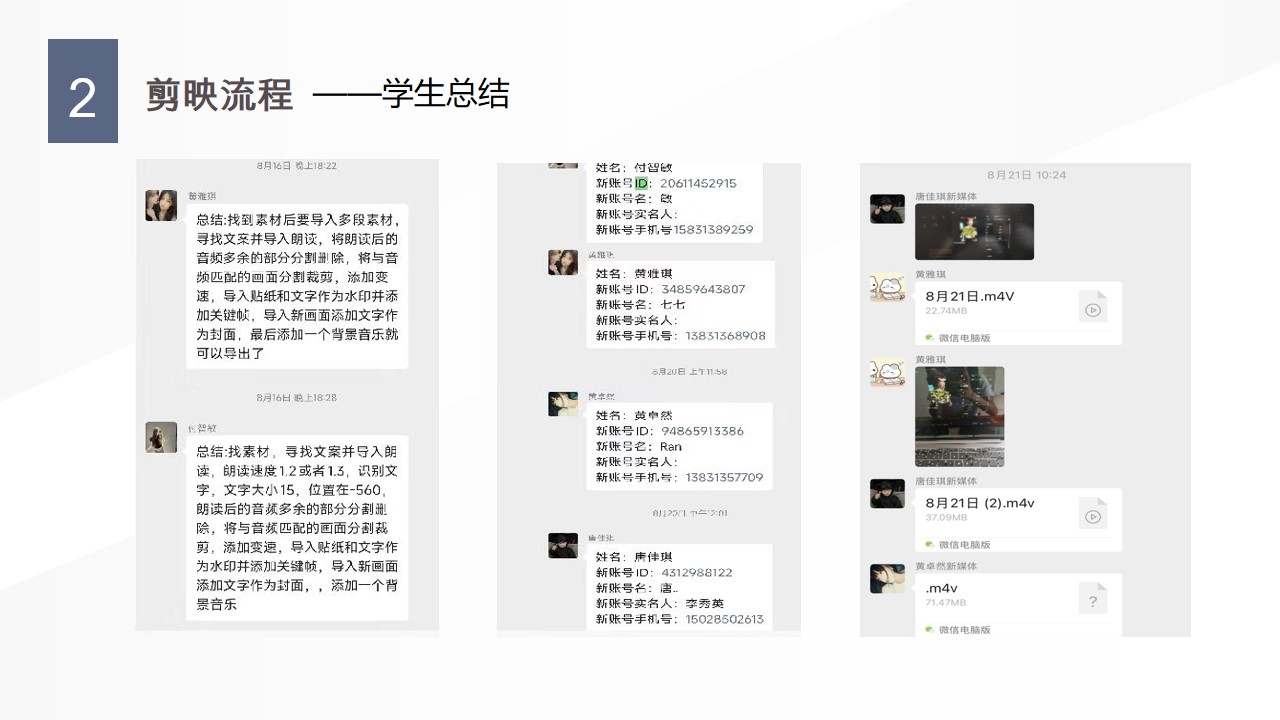Click timestamp 8月16日 晚上18:22
The width and height of the screenshot is (1280, 720).
296,166
